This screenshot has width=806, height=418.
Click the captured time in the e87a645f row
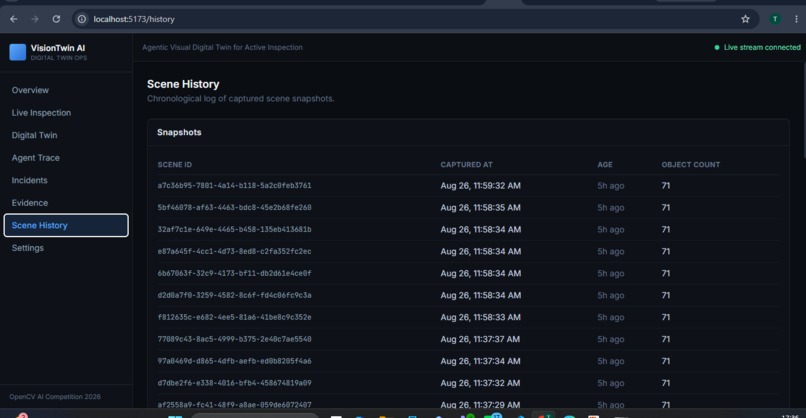480,251
